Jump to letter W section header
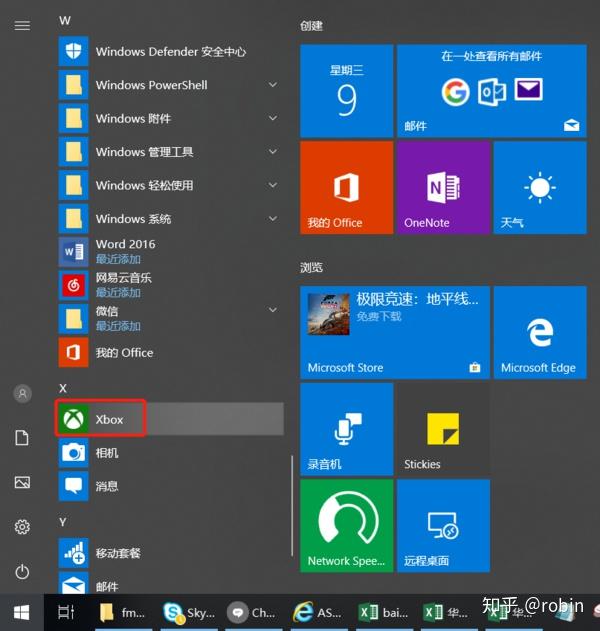This screenshot has width=600, height=631. pos(65,20)
